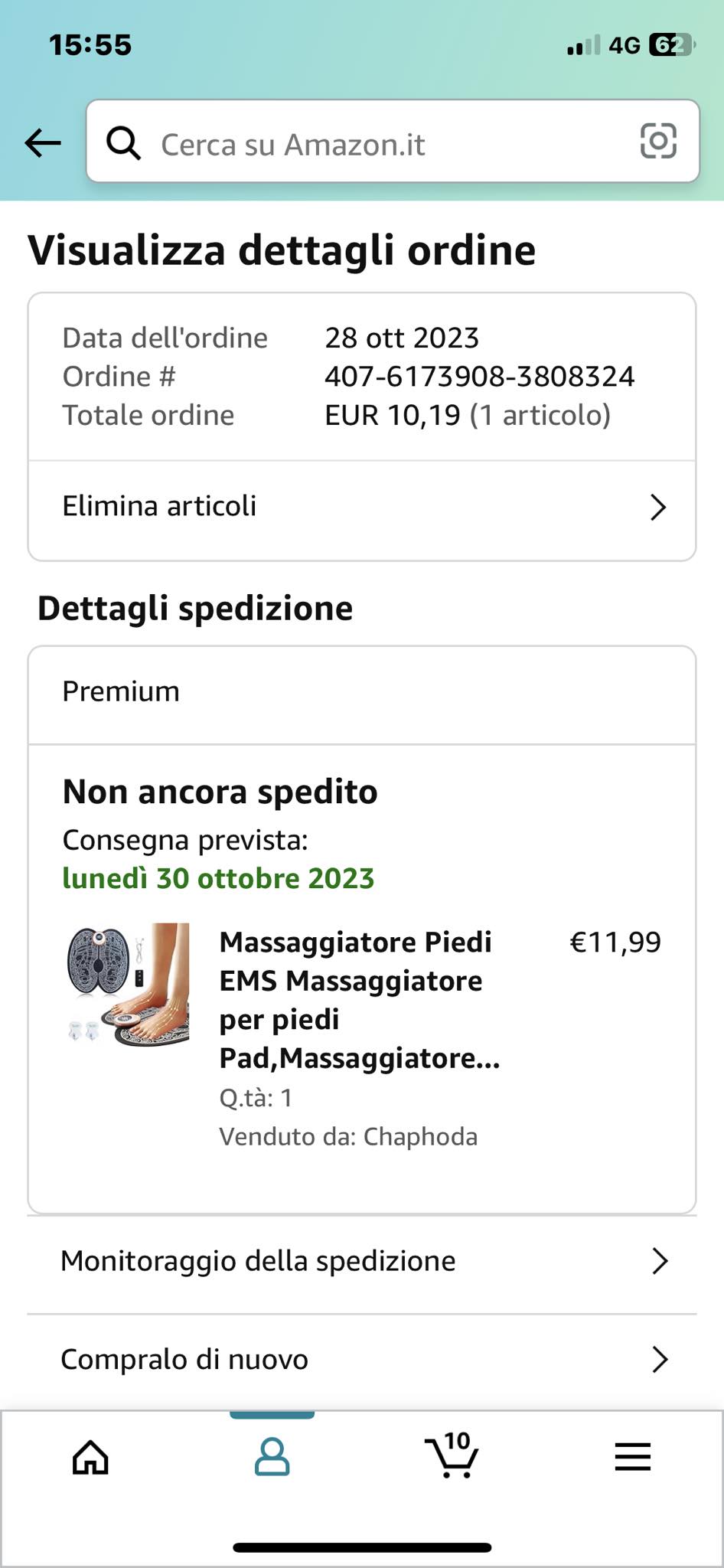Open the camera scan icon in search bar
The image size is (724, 1568).
pos(658,141)
